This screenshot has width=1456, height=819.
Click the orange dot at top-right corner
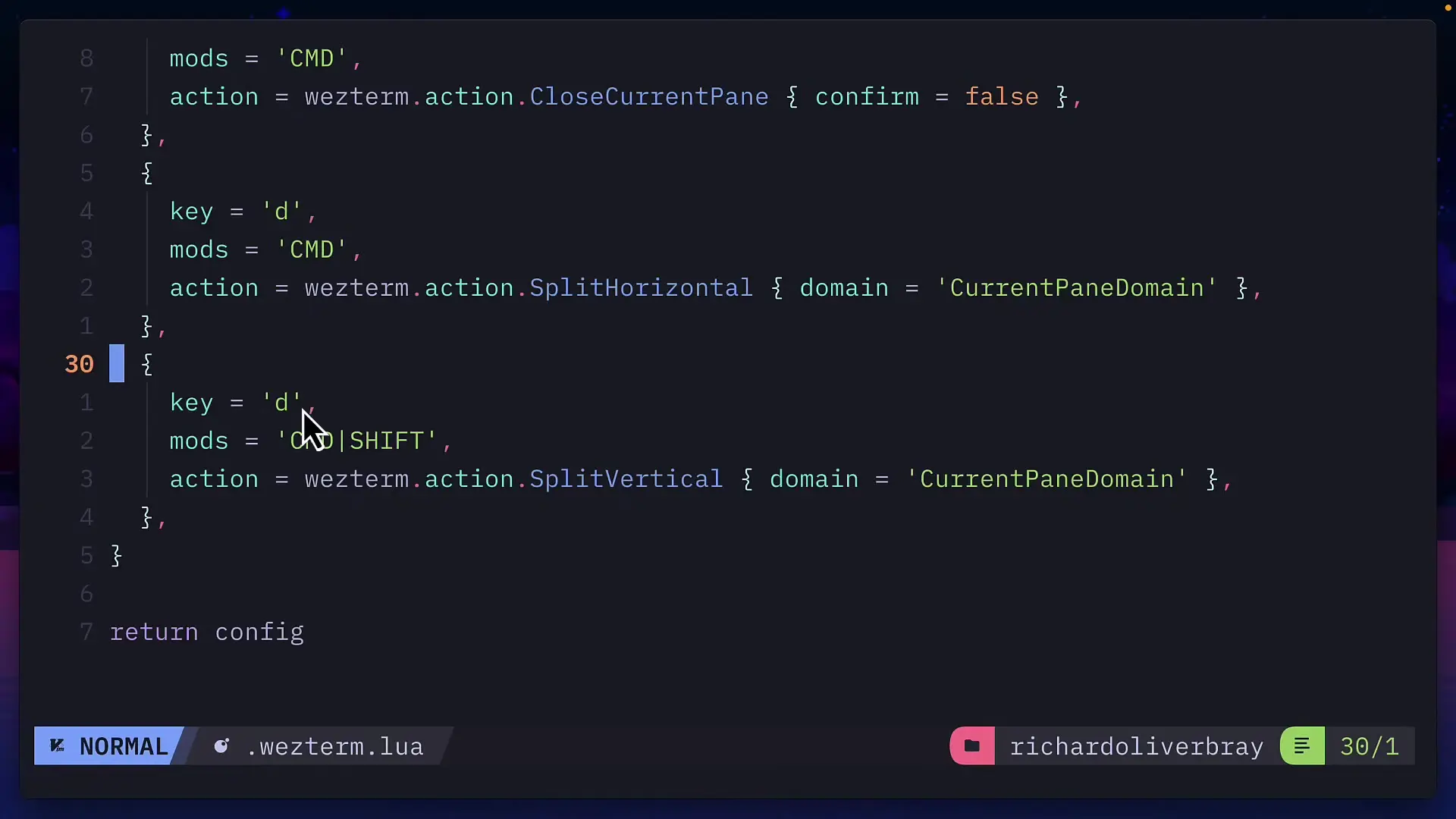(x=1447, y=8)
